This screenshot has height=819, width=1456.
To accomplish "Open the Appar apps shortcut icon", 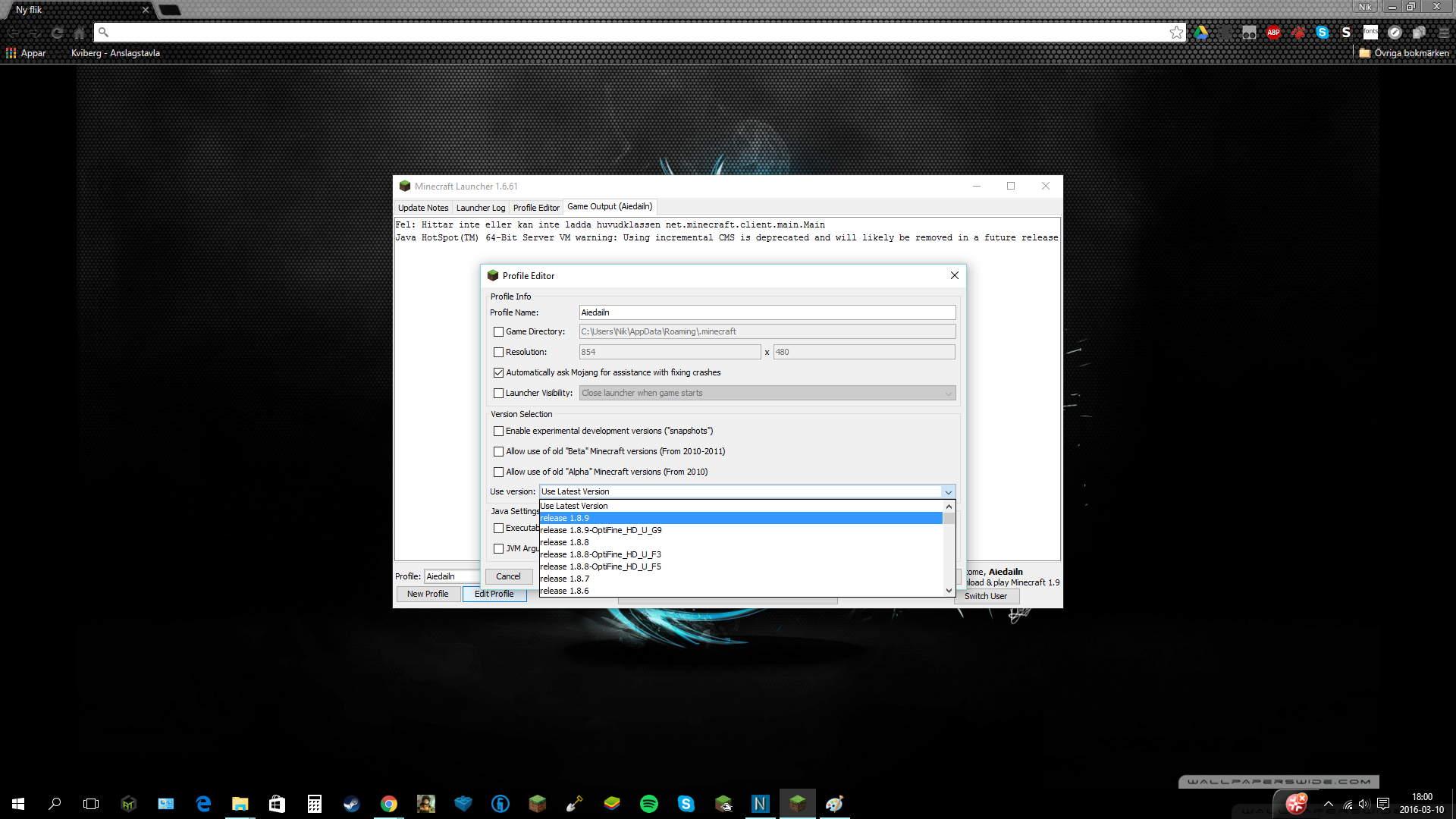I will click(x=11, y=53).
